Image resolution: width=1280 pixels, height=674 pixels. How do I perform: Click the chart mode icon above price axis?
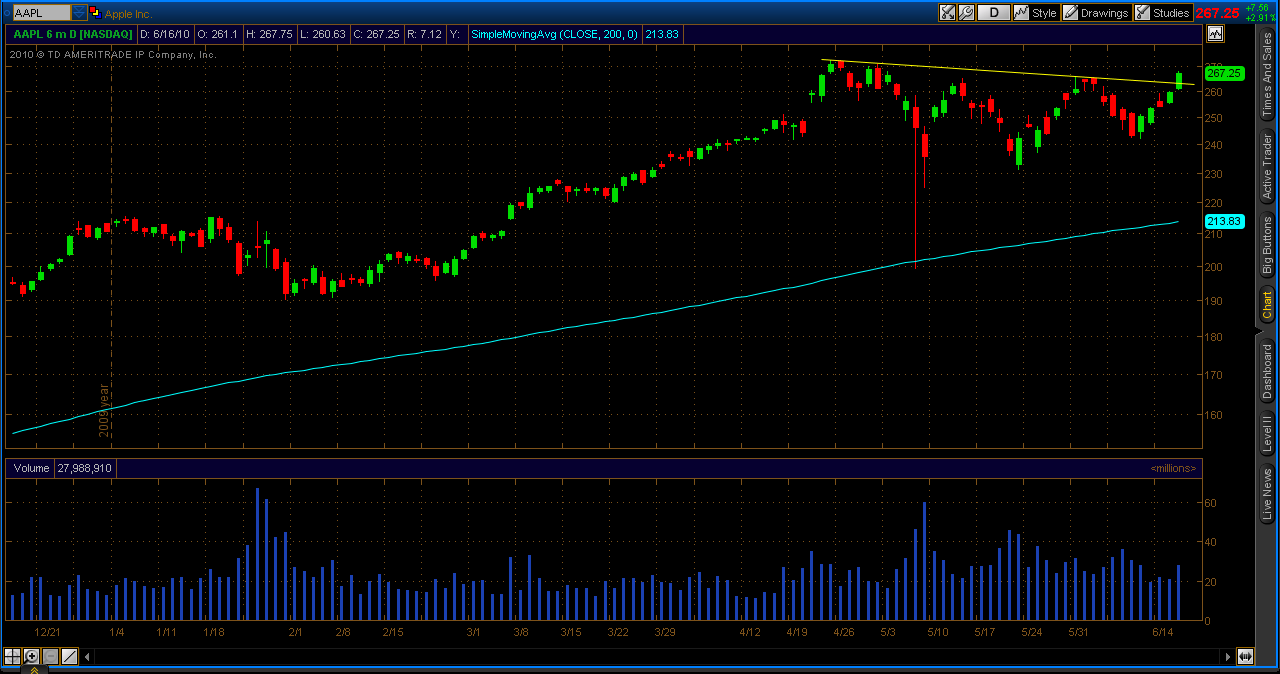[x=1215, y=33]
